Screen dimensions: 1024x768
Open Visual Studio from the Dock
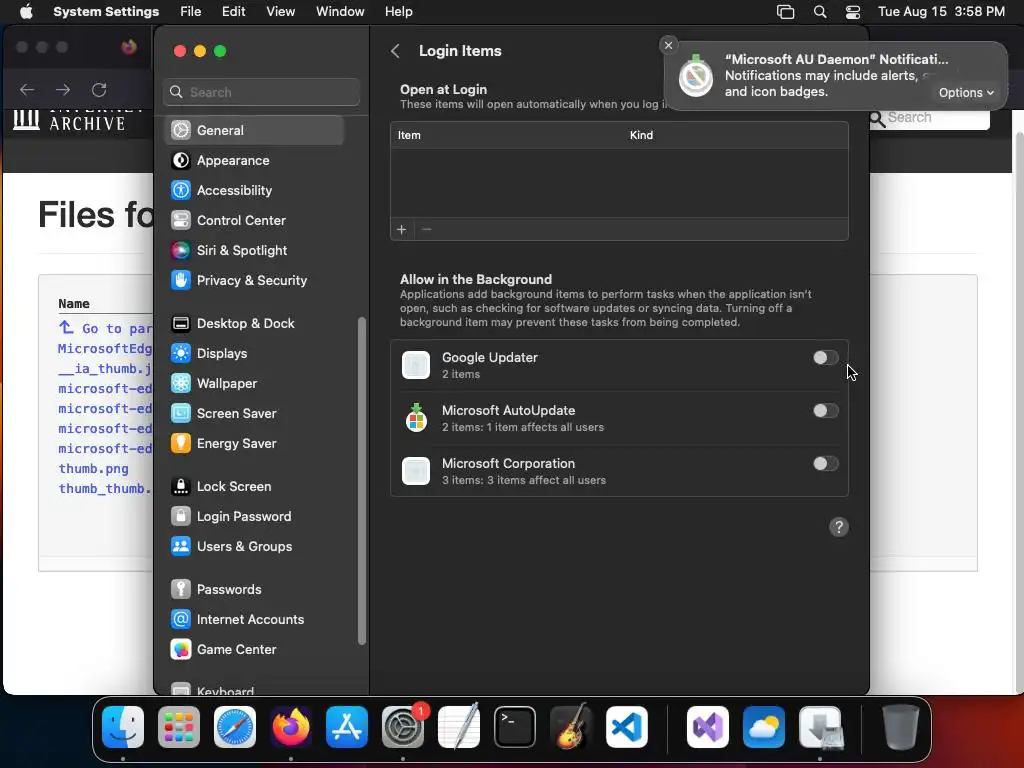tap(708, 727)
